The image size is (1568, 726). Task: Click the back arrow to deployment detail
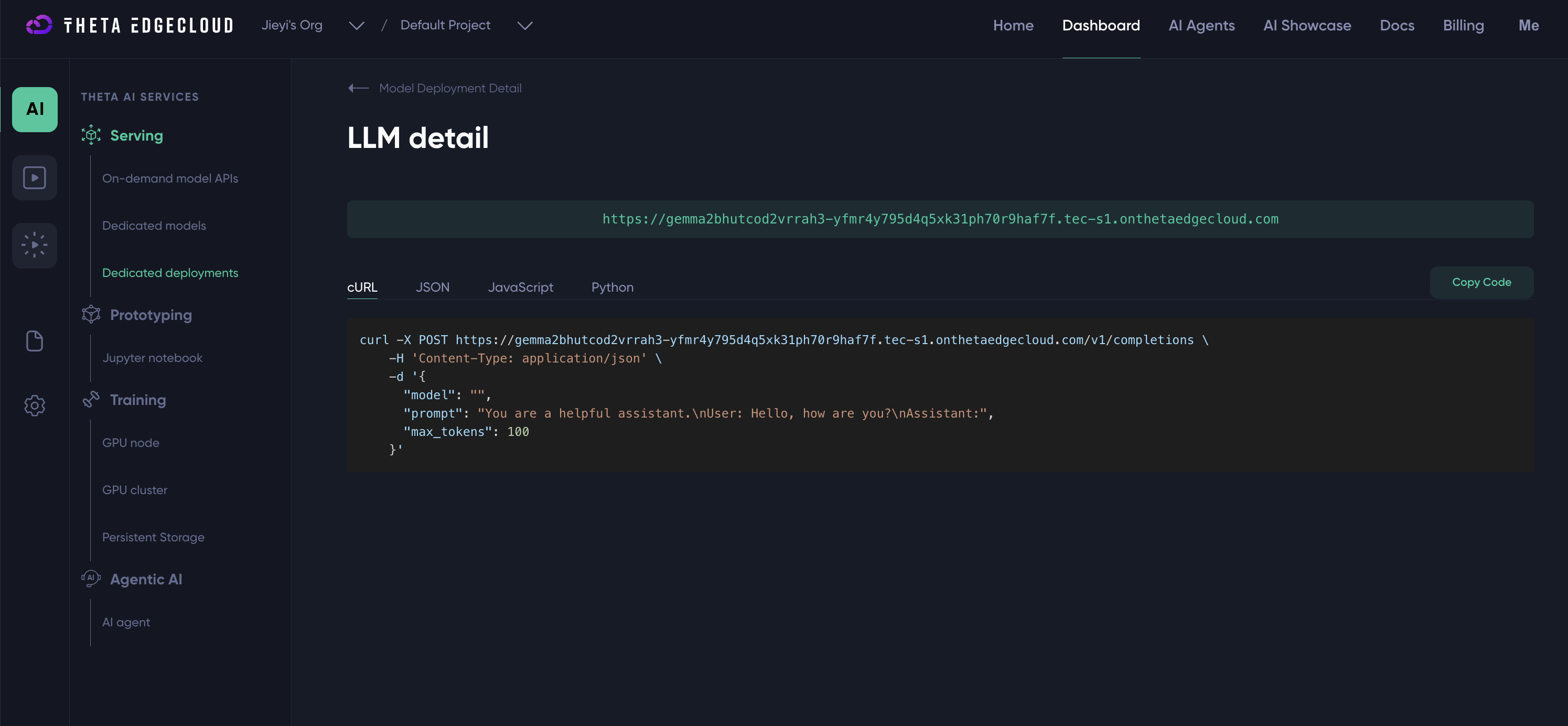[x=359, y=88]
